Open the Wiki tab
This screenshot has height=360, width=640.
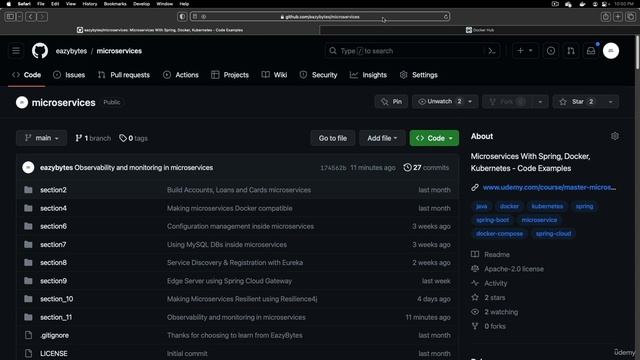click(x=274, y=75)
